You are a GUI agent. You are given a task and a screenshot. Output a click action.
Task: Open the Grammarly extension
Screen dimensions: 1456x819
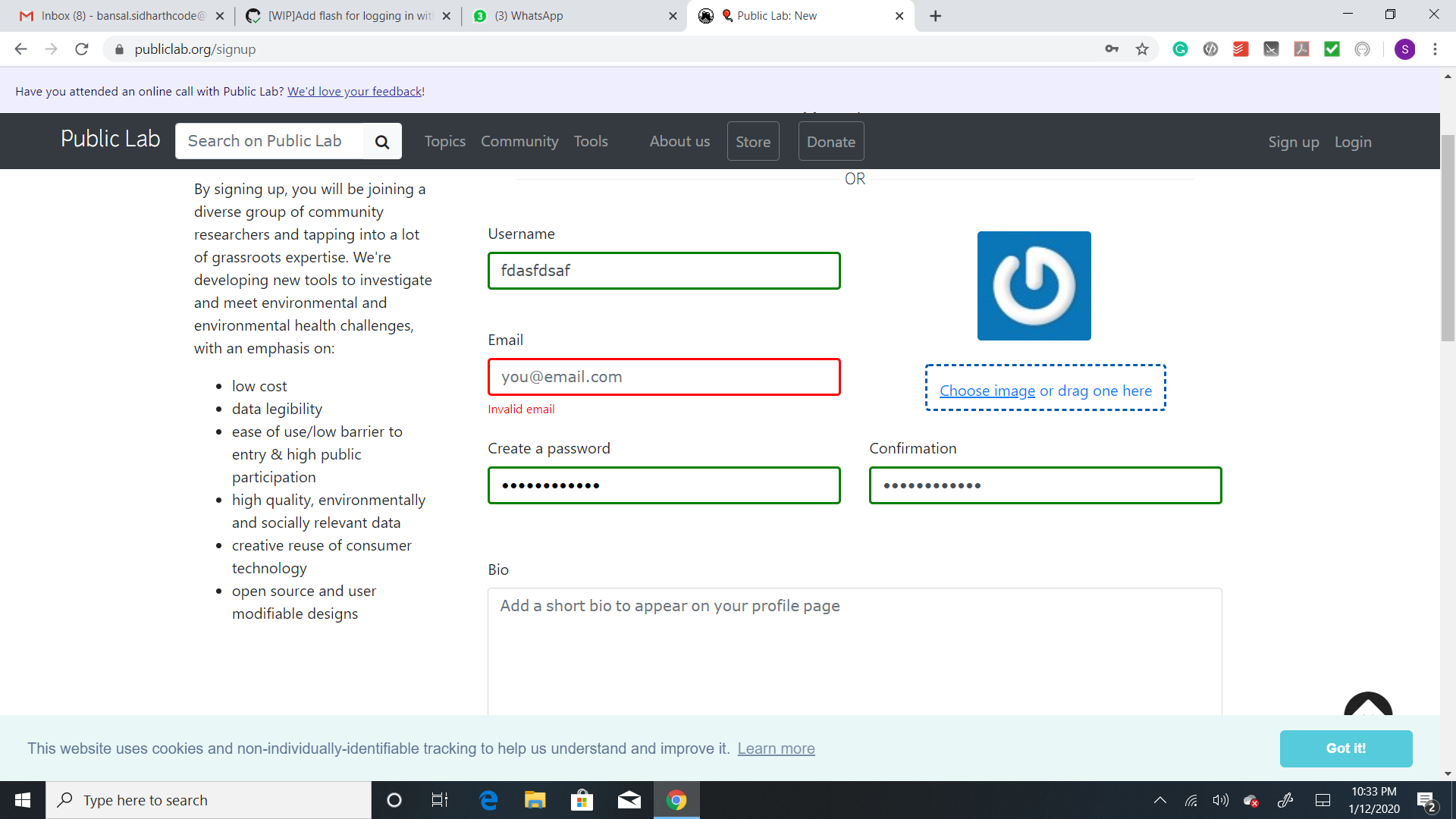coord(1181,49)
